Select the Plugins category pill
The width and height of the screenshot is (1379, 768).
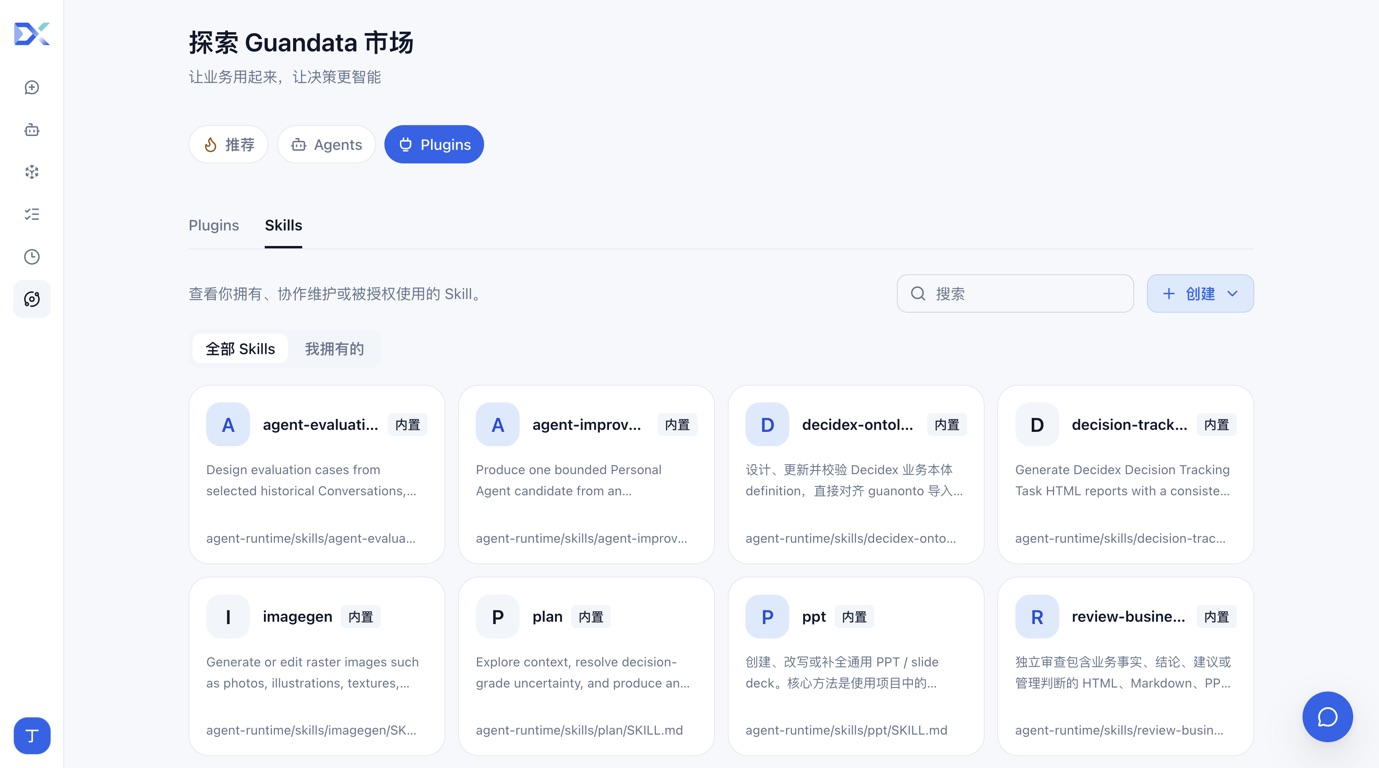tap(434, 145)
